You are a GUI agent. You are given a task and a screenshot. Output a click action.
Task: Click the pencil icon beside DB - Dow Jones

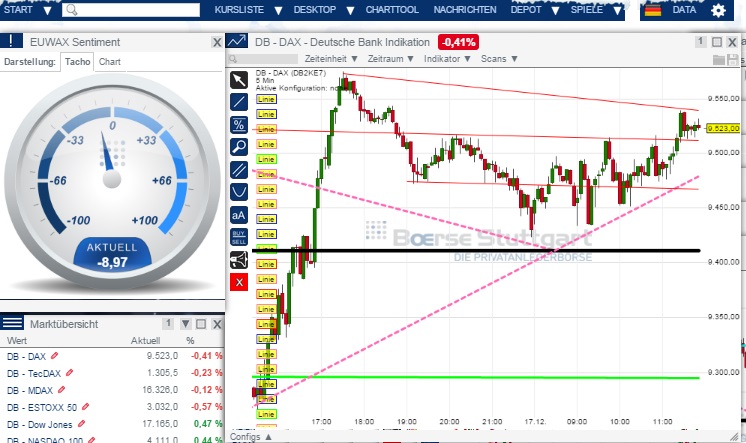click(81, 423)
